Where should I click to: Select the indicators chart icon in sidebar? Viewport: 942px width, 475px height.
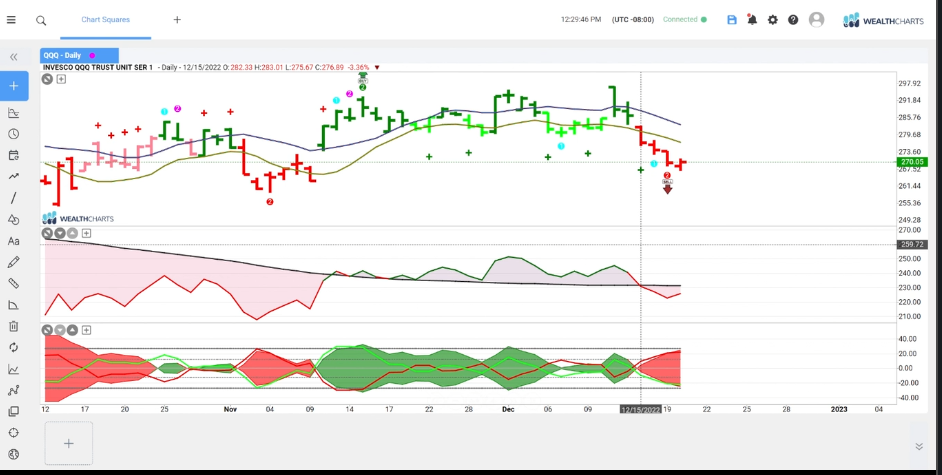tap(14, 112)
